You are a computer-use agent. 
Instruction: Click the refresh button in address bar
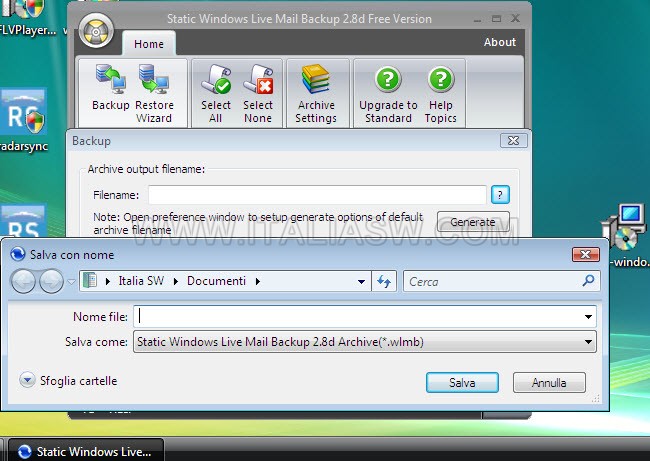(x=384, y=281)
